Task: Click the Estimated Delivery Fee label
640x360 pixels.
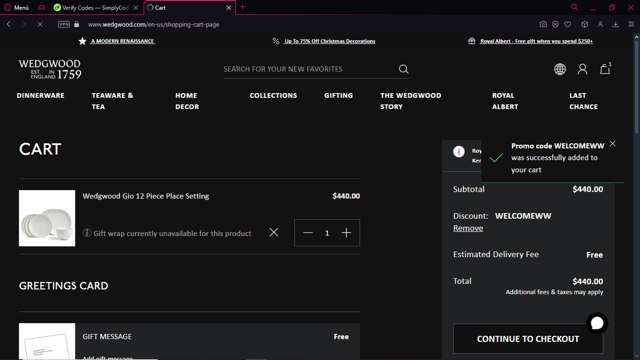Action: 496,254
